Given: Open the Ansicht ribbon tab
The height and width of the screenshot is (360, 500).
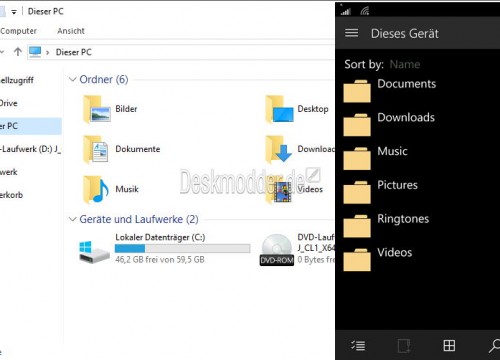Looking at the screenshot, I should pyautogui.click(x=71, y=31).
